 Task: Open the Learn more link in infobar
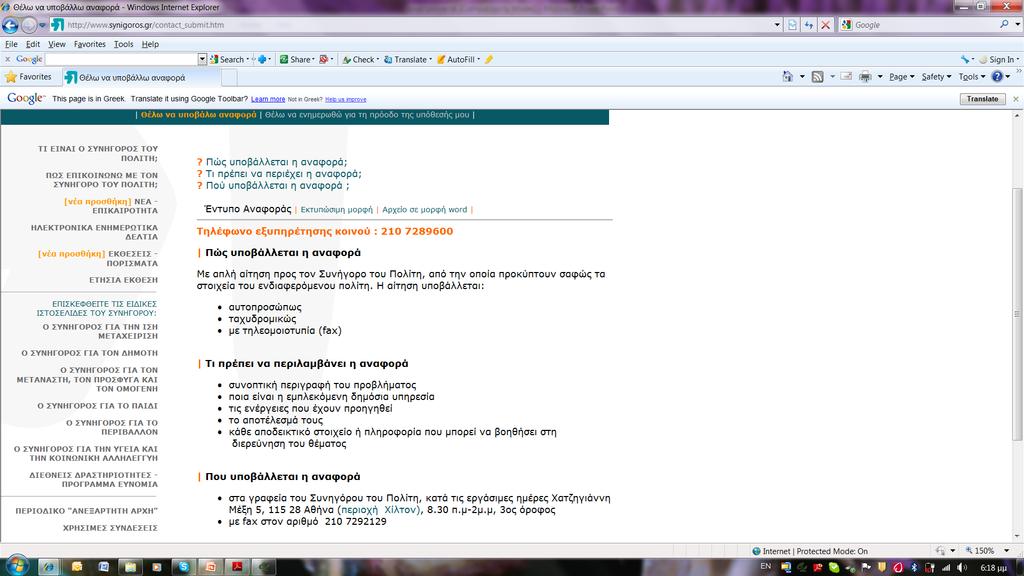[x=268, y=99]
